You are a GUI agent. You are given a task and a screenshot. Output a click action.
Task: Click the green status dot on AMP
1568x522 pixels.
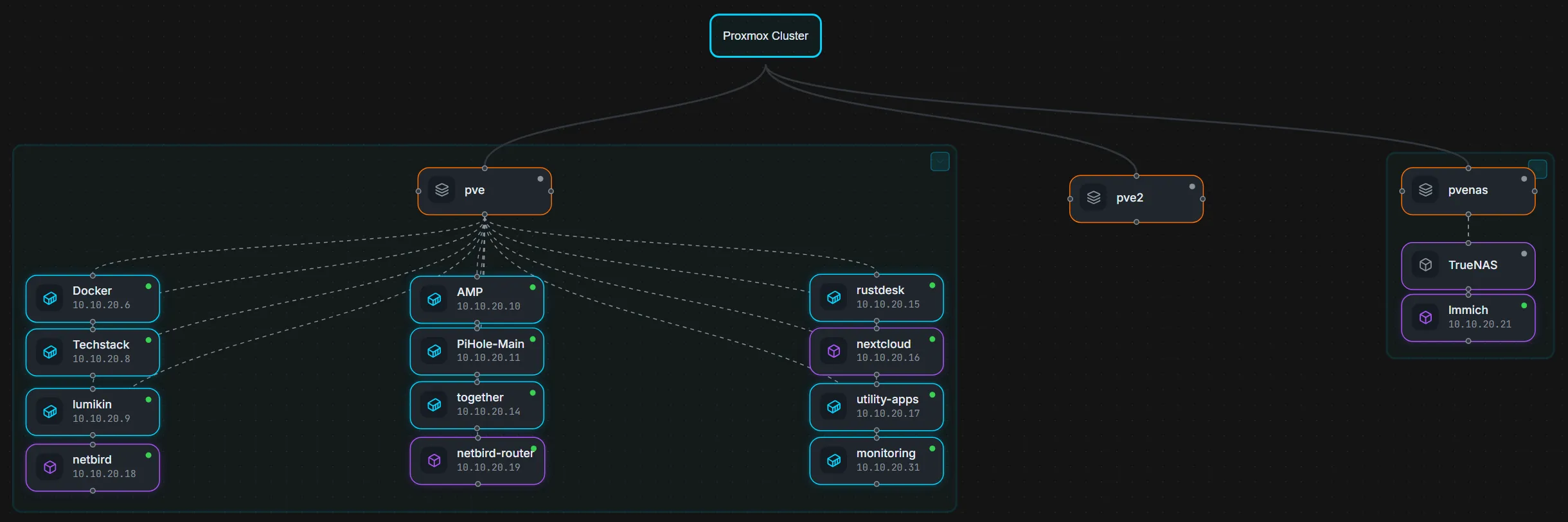tap(533, 287)
